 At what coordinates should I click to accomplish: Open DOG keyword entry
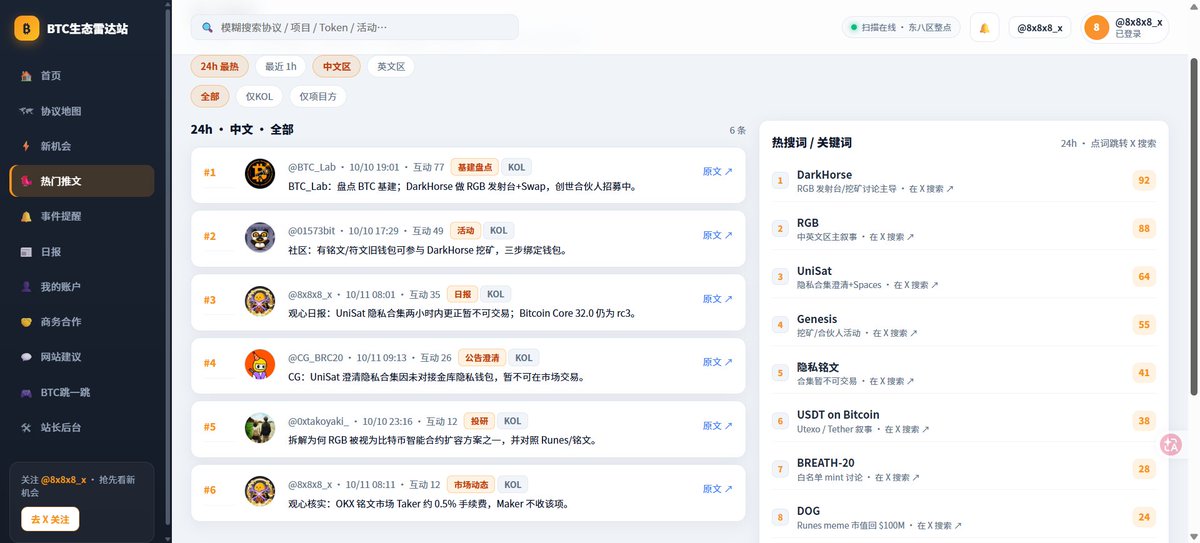pos(964,517)
